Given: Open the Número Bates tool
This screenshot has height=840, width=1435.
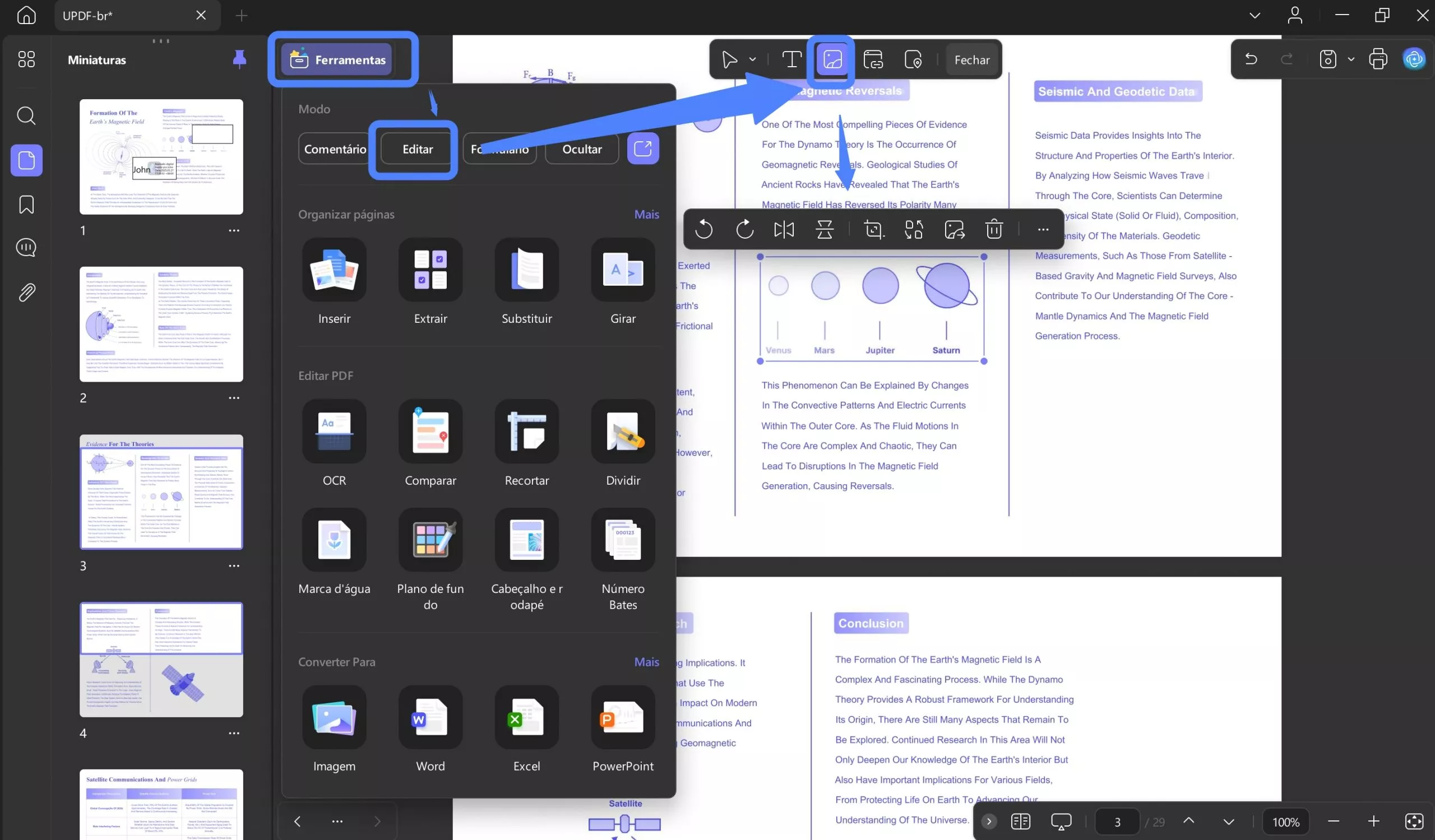Looking at the screenshot, I should coord(622,540).
